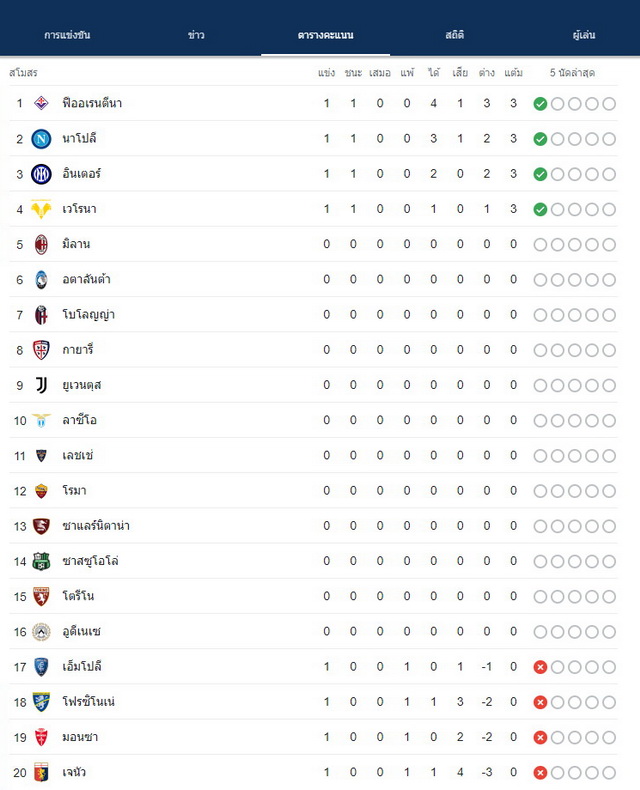Click Genoa's red loss marker
The width and height of the screenshot is (640, 790).
click(x=540, y=772)
